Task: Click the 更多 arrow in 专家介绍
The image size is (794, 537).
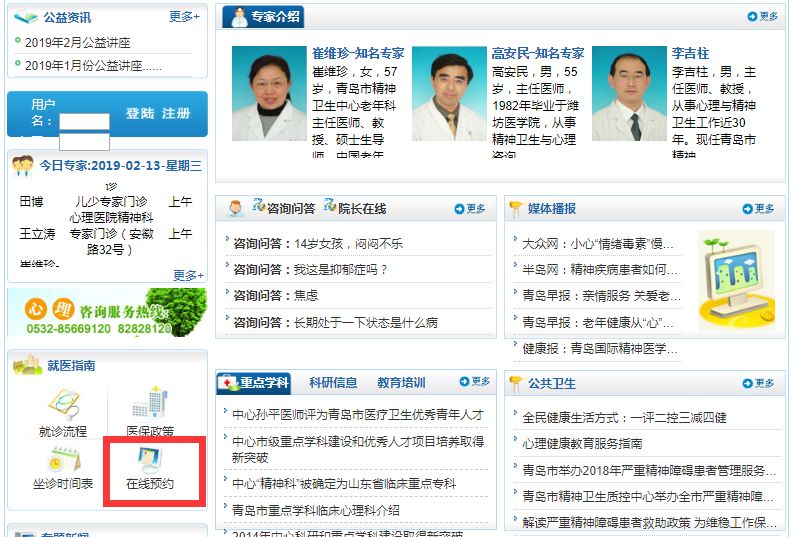Action: [x=762, y=17]
